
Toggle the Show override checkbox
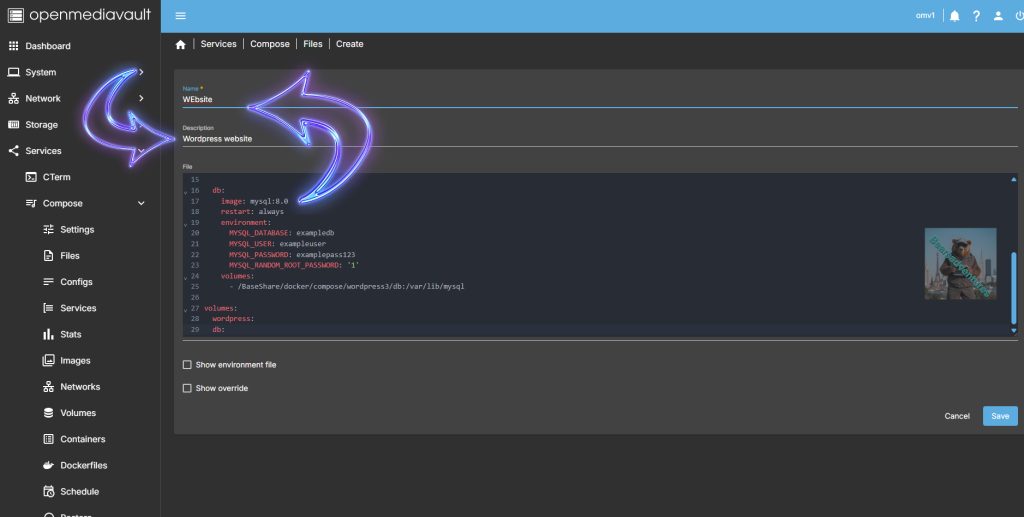187,388
